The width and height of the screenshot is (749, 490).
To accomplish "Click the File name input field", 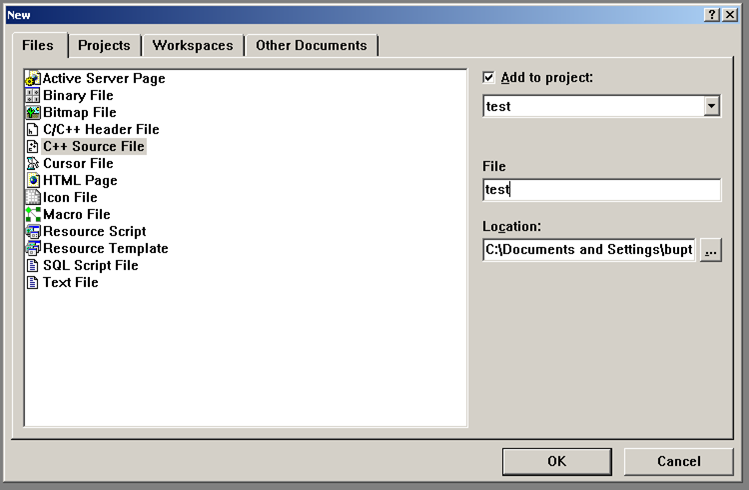I will tap(601, 189).
